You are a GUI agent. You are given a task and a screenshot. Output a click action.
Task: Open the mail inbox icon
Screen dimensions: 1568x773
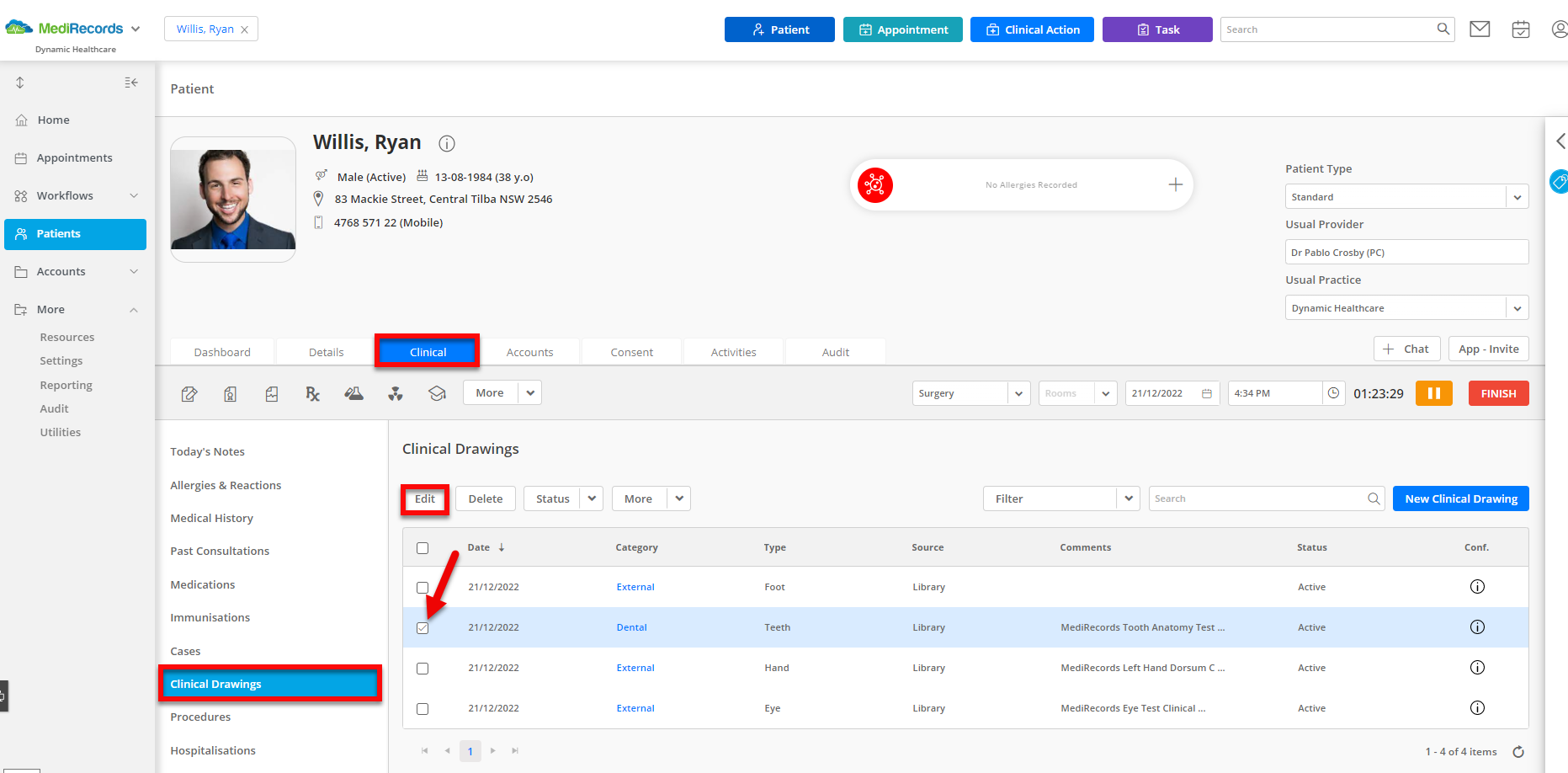click(1480, 29)
